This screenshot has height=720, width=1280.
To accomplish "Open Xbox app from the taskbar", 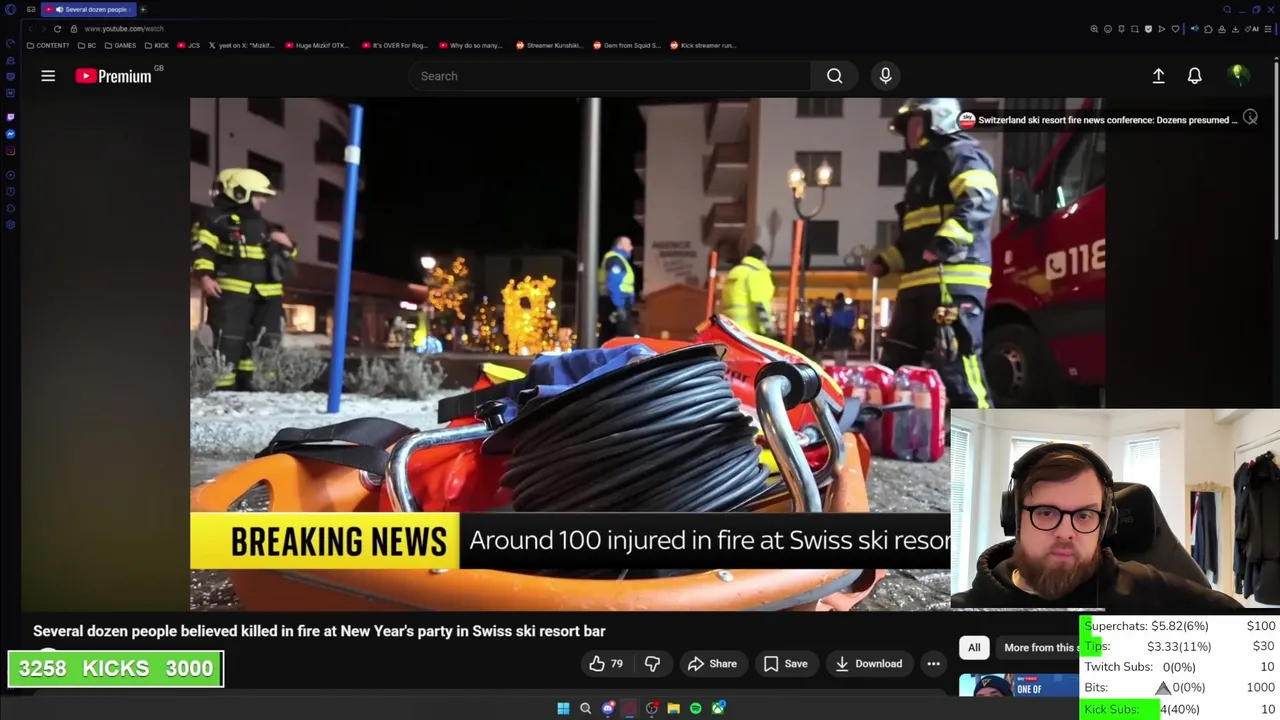I will click(718, 708).
